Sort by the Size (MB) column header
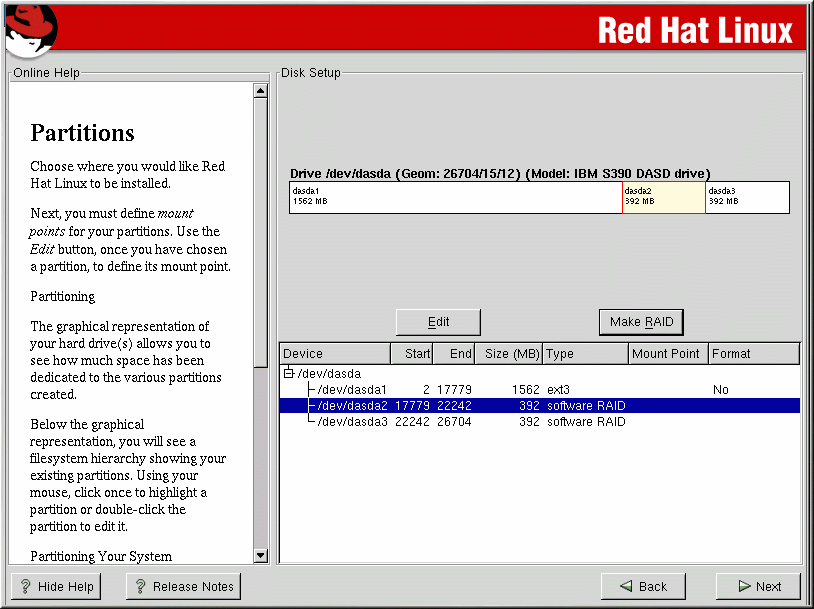This screenshot has height=609, width=814. (510, 354)
